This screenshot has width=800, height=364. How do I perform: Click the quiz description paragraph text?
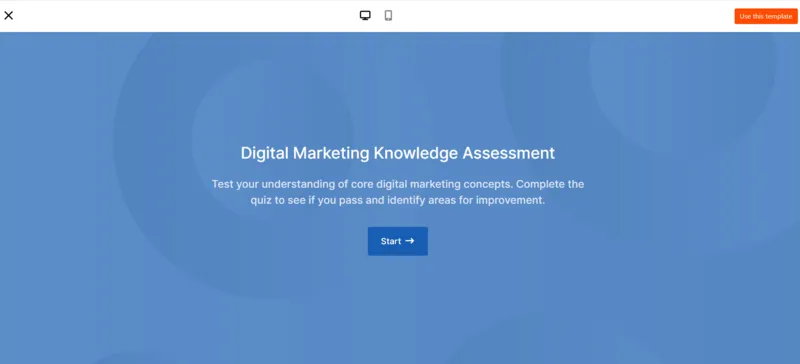(x=397, y=192)
